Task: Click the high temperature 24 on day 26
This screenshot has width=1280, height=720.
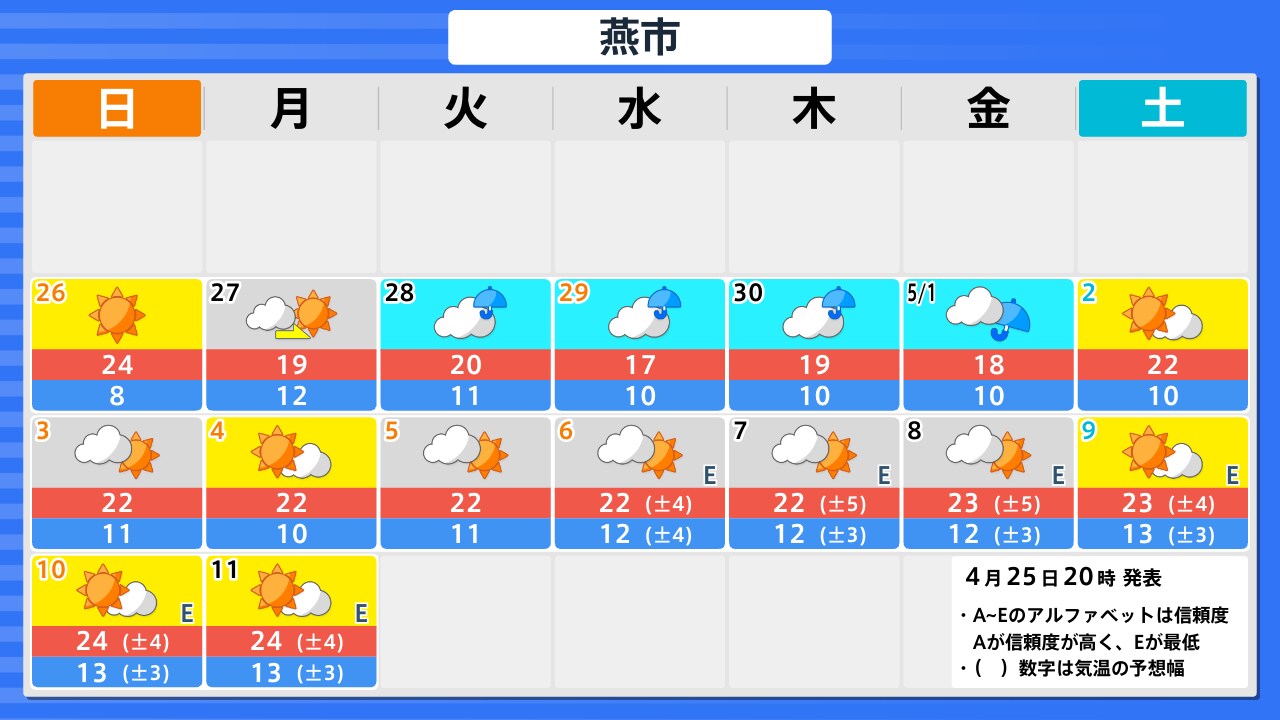Action: point(117,365)
